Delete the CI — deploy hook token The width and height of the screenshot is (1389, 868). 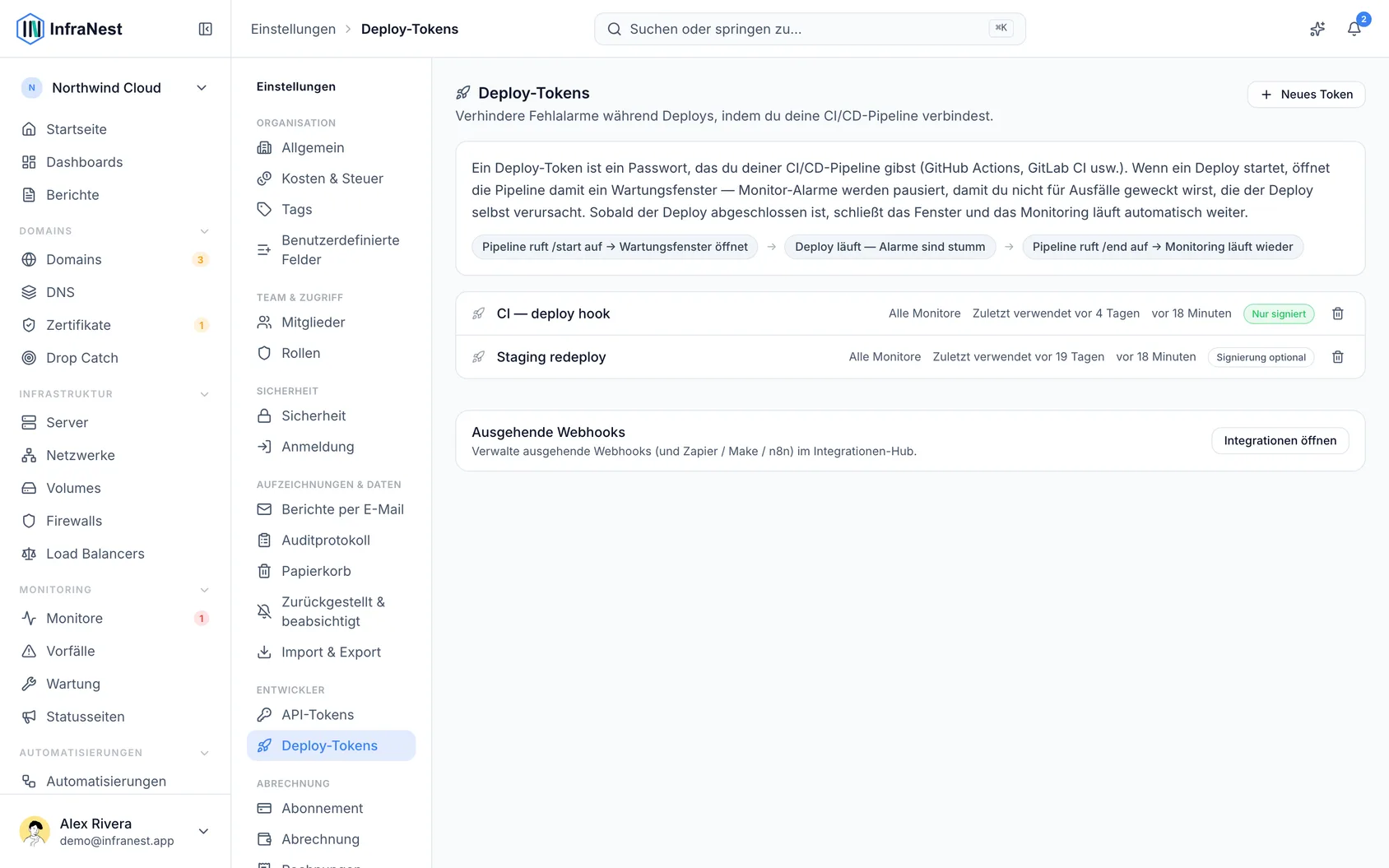[1338, 313]
